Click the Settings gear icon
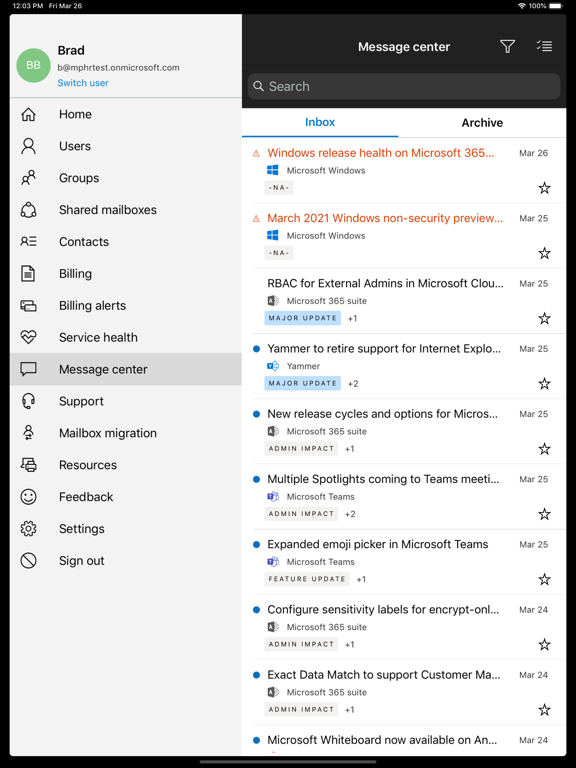Viewport: 576px width, 768px height. coord(28,528)
